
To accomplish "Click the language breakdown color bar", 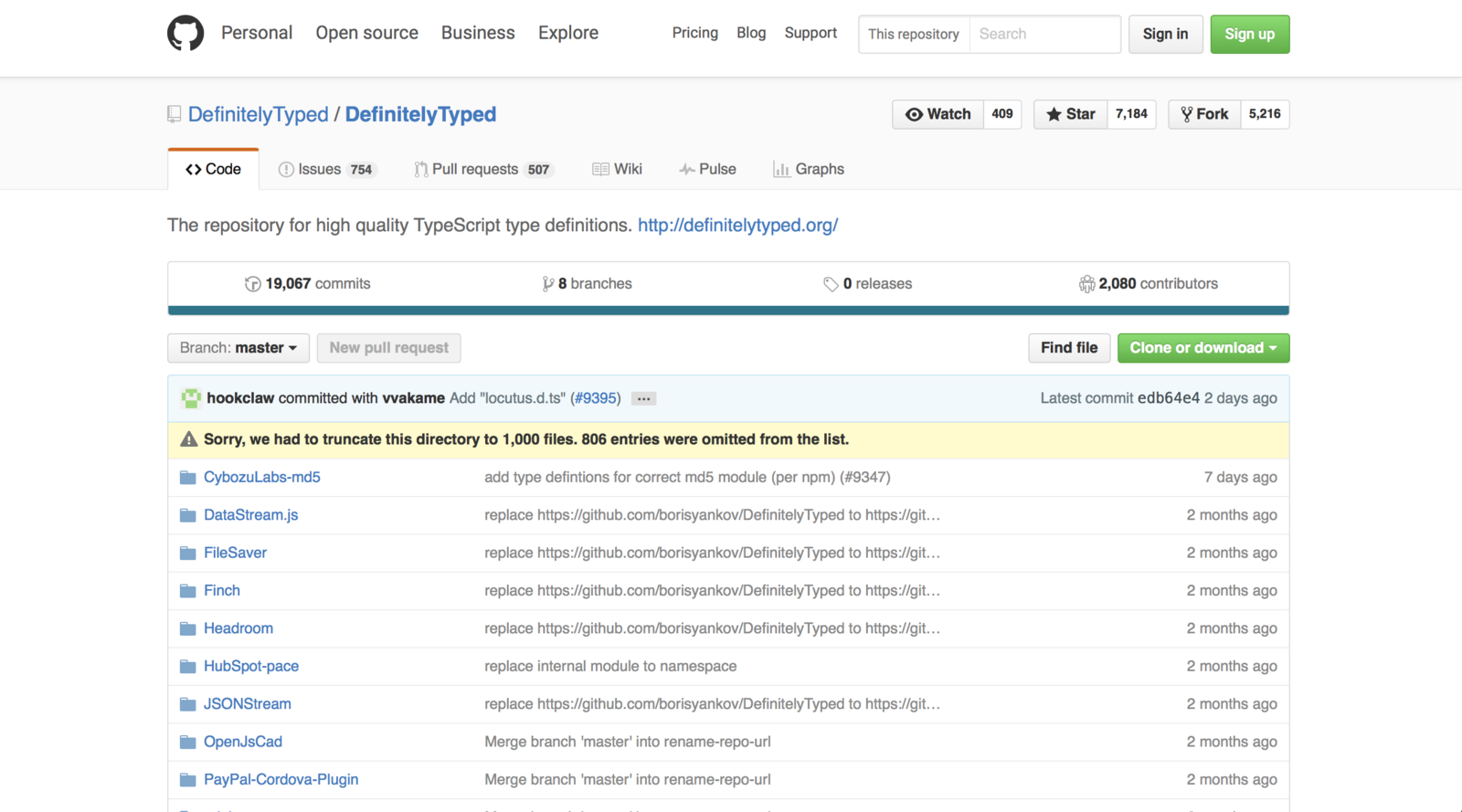I will tap(728, 311).
